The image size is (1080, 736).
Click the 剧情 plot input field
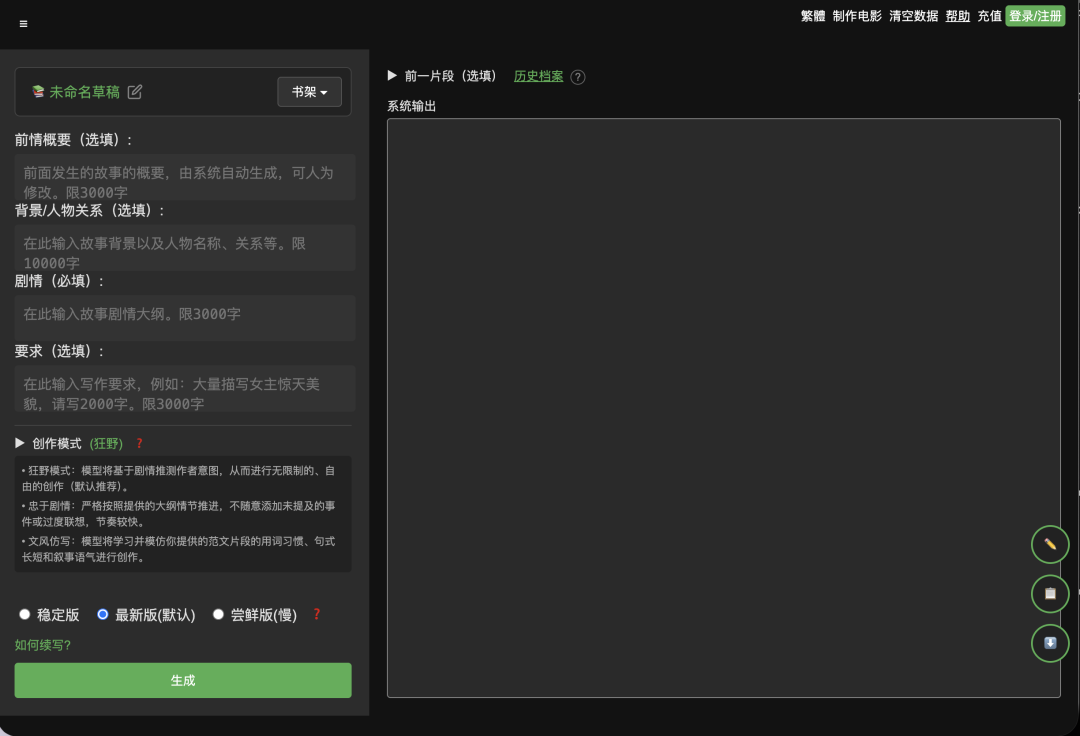click(x=185, y=317)
